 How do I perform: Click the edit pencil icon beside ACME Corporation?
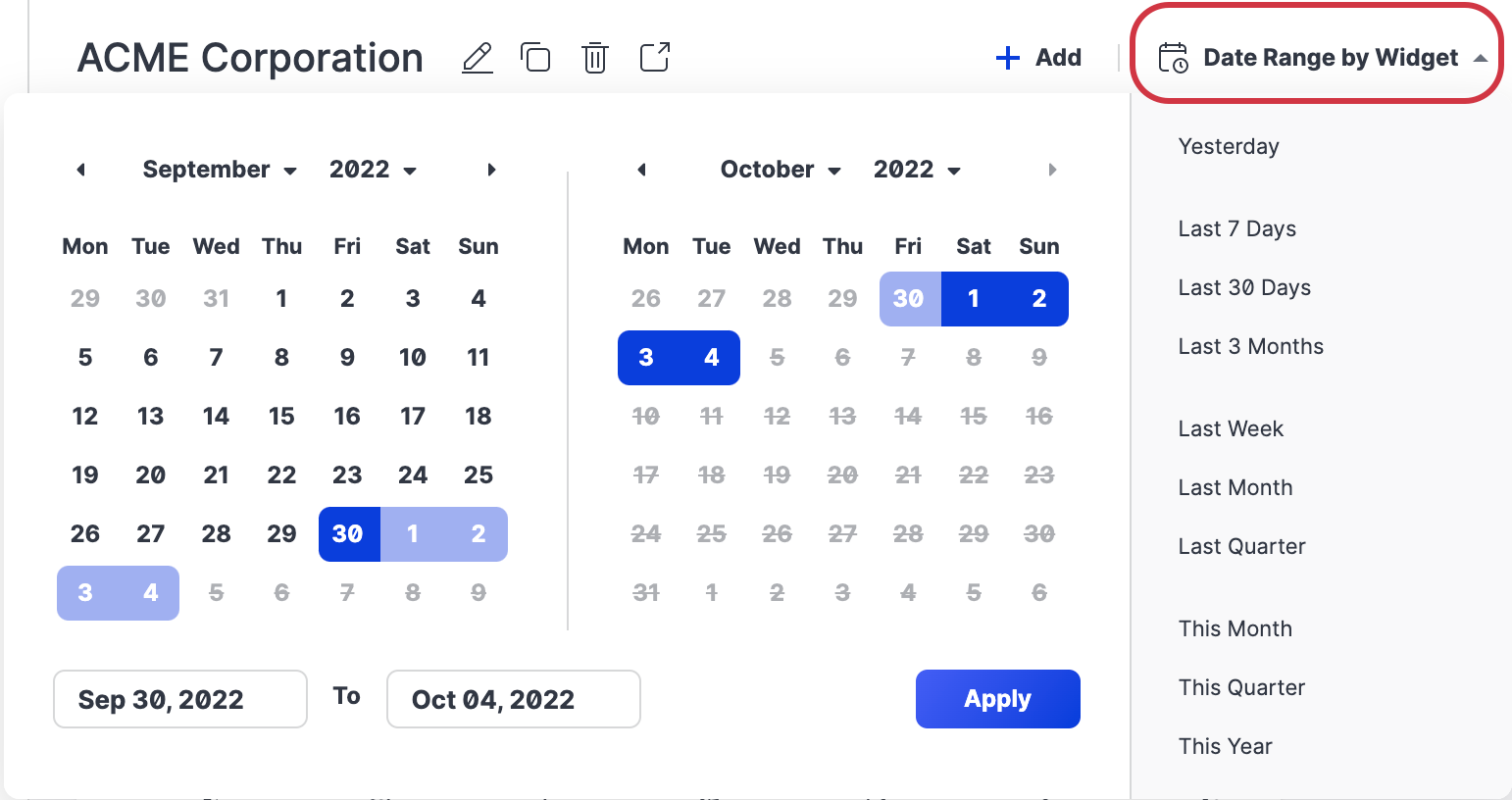pyautogui.click(x=478, y=58)
